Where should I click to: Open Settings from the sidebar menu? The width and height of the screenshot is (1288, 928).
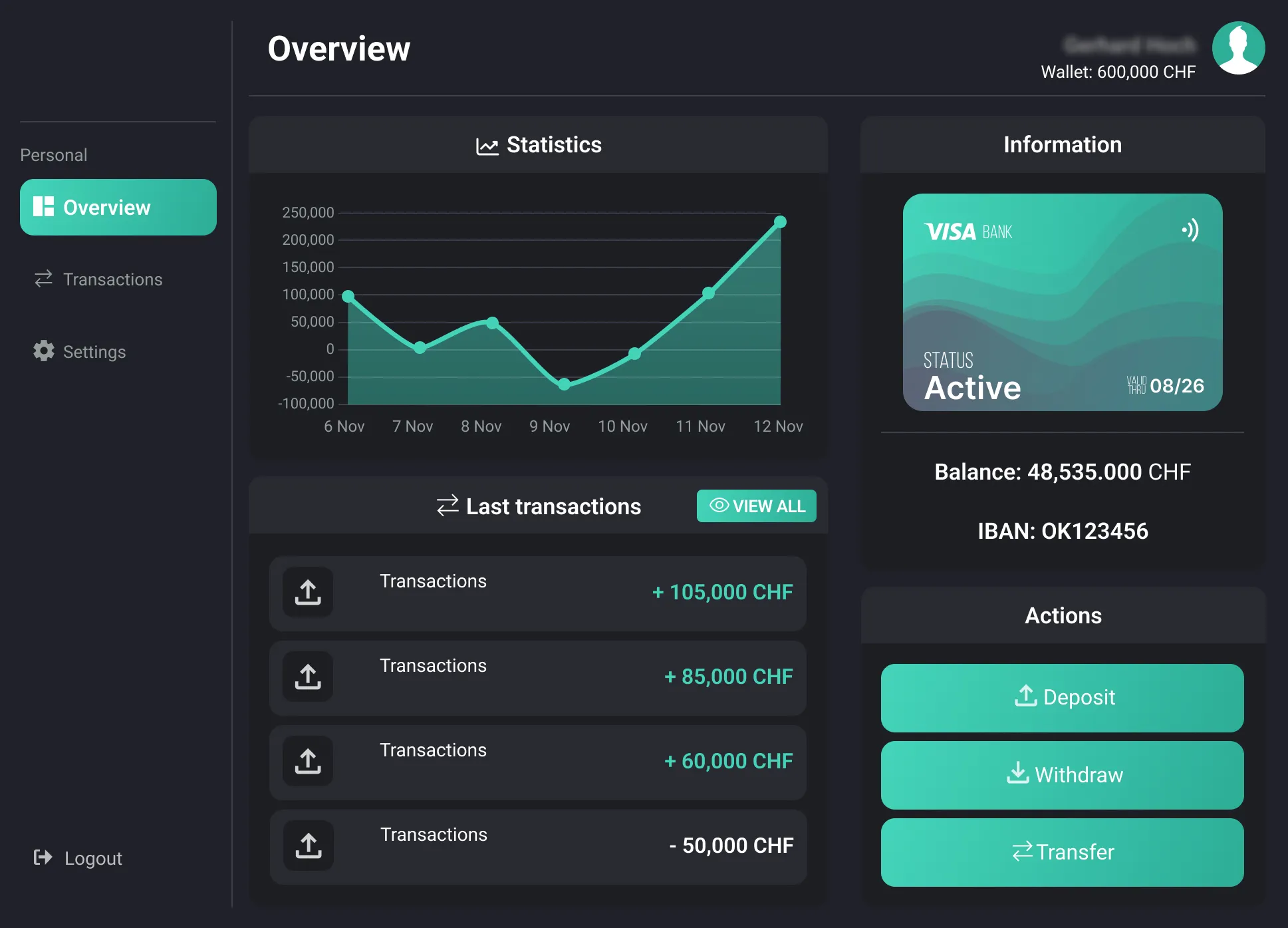94,351
